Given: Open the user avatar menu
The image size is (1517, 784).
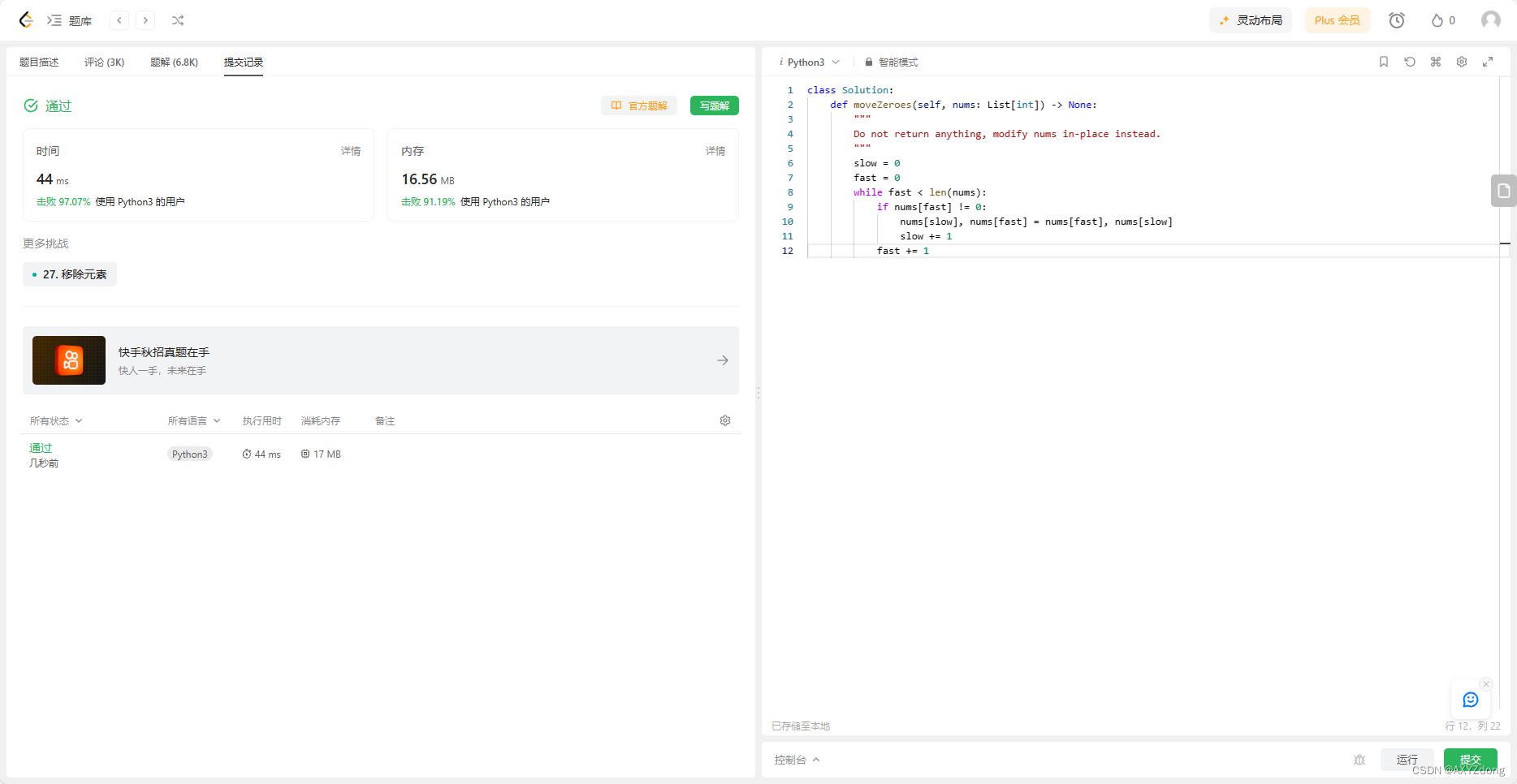Looking at the screenshot, I should click(x=1491, y=20).
